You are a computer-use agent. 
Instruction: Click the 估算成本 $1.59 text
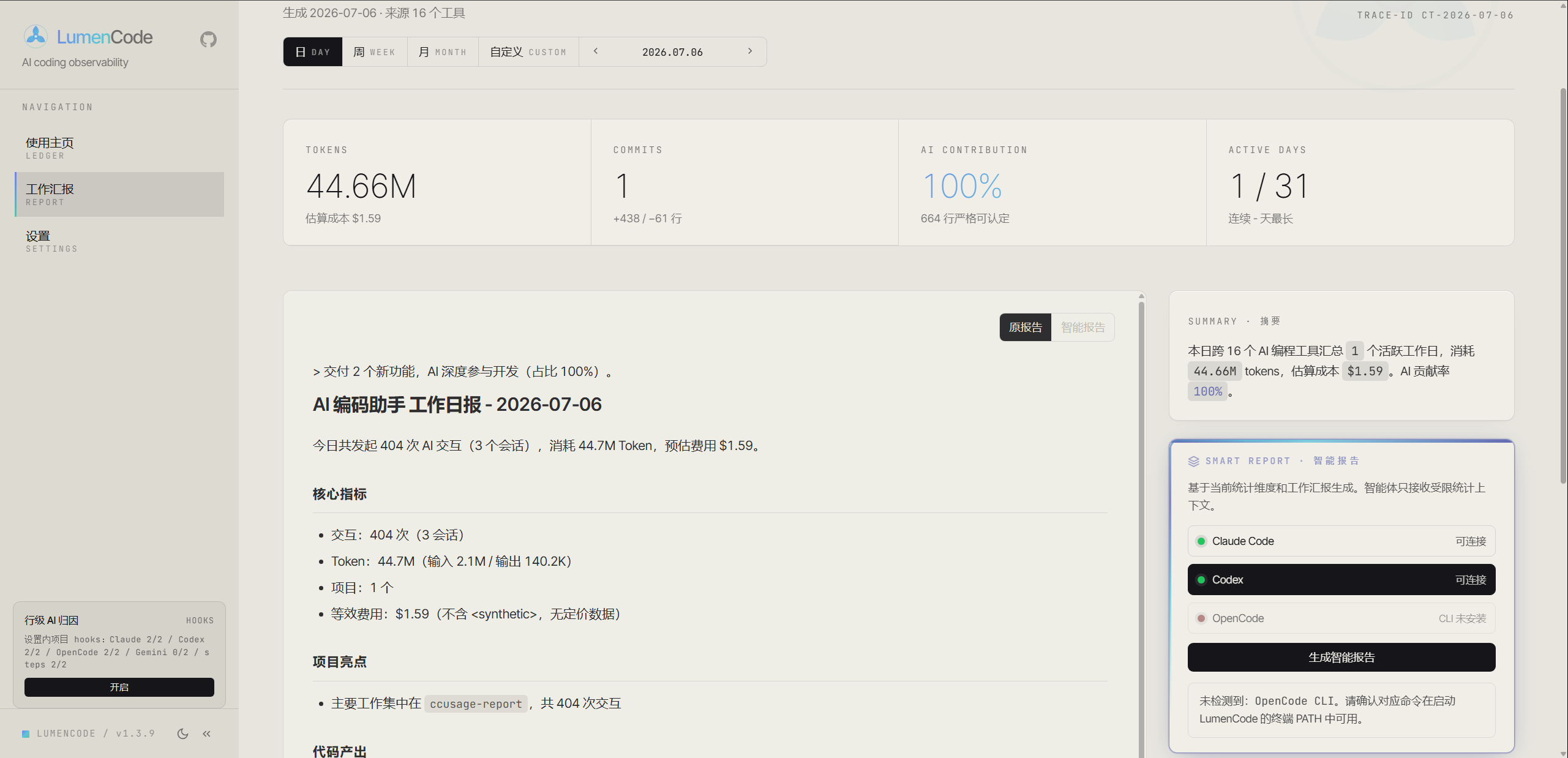[x=343, y=219]
